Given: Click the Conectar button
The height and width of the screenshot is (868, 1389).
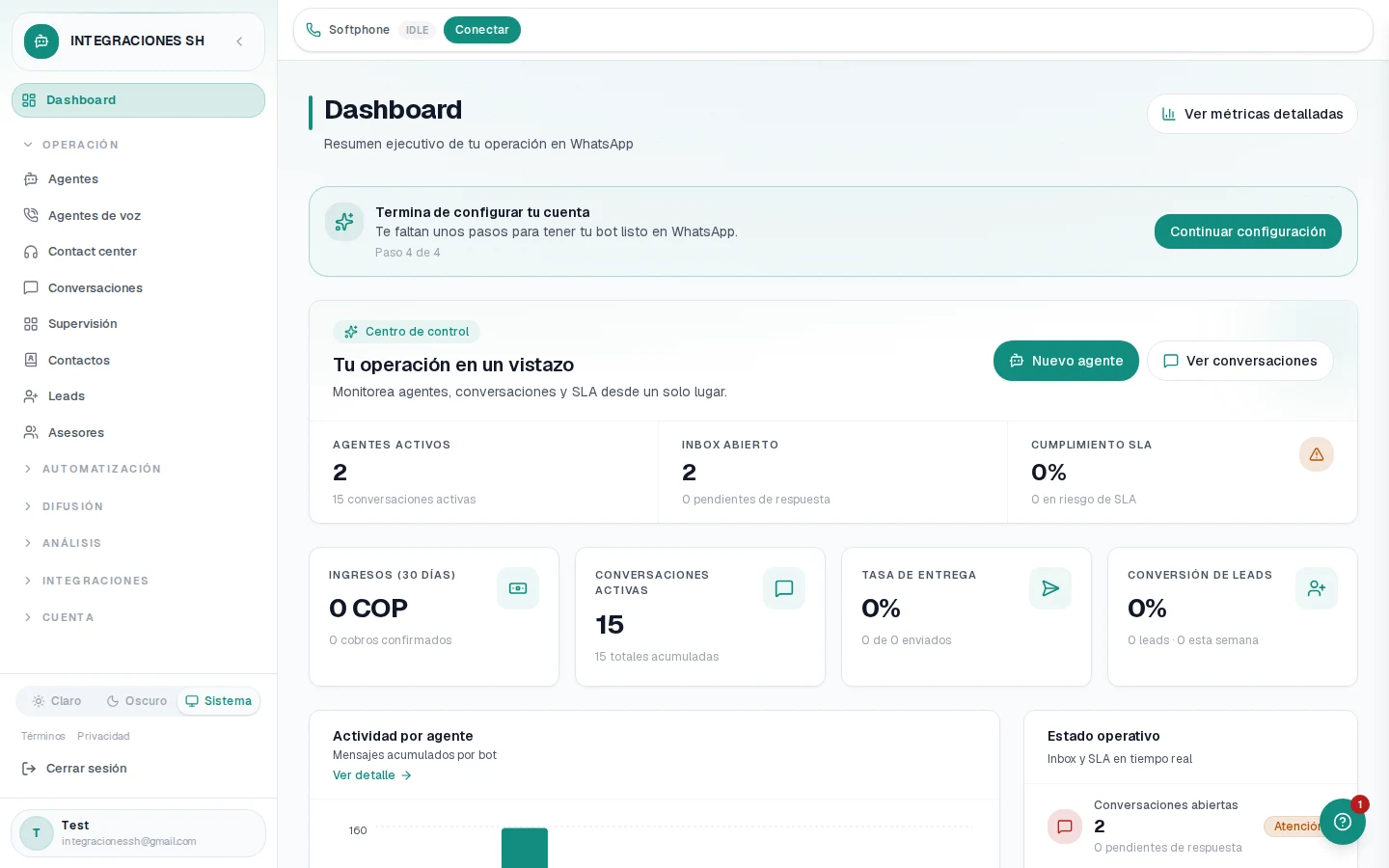Looking at the screenshot, I should 482,30.
